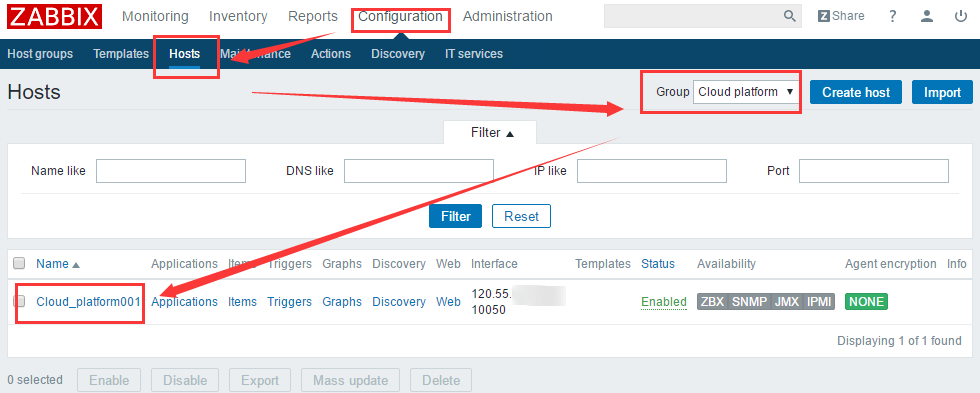This screenshot has width=980, height=393.
Task: Open the Monitoring menu
Action: 155,16
